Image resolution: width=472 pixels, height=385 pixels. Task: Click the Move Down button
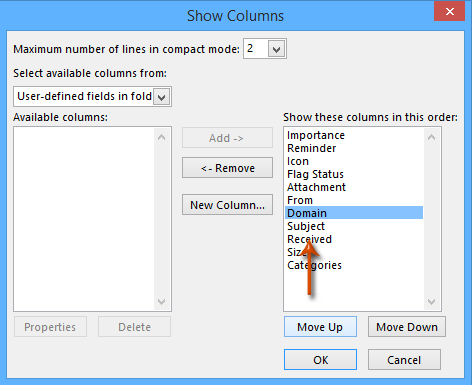point(407,327)
